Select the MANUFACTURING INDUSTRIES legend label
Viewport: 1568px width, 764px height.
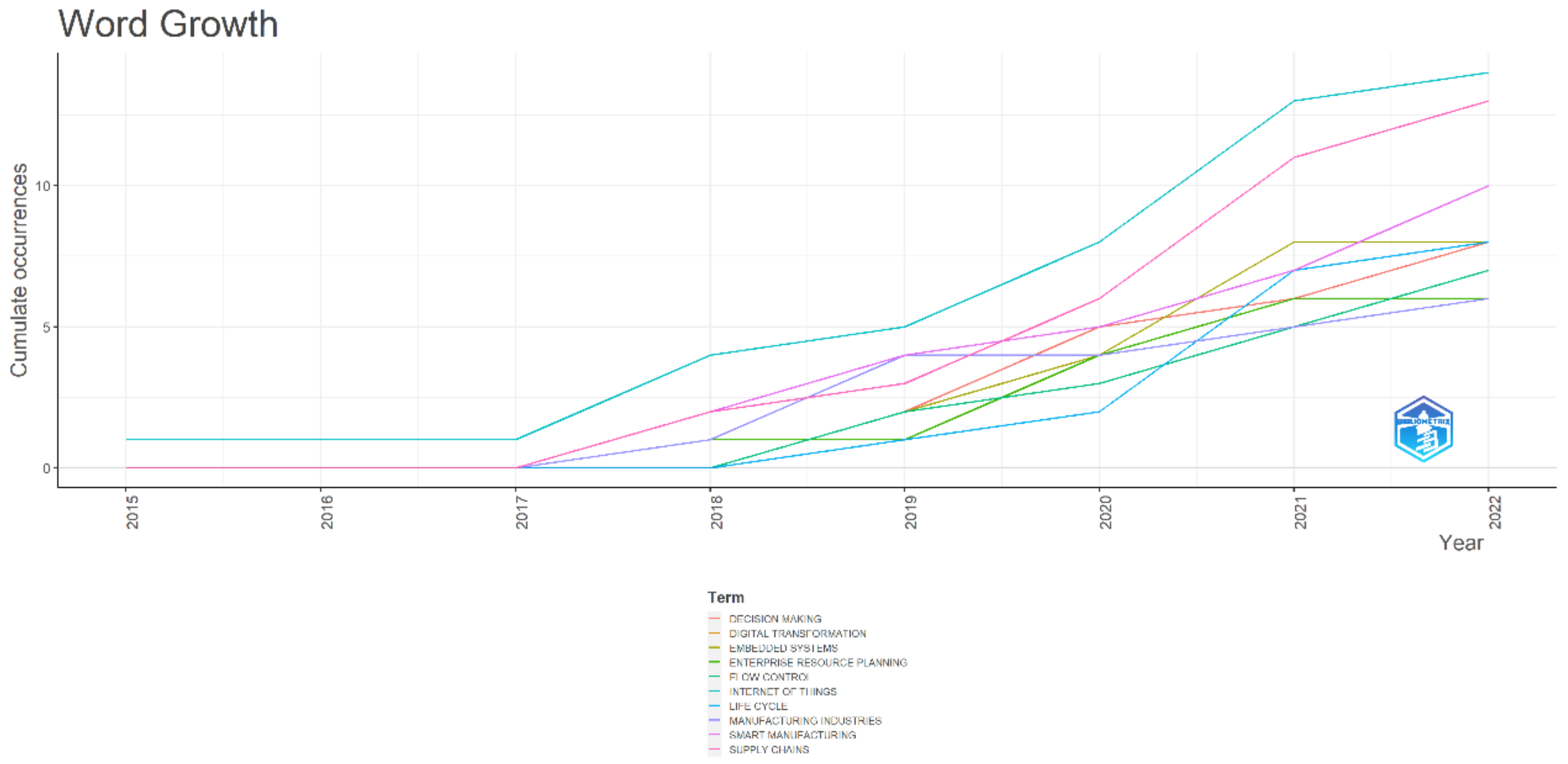point(805,721)
